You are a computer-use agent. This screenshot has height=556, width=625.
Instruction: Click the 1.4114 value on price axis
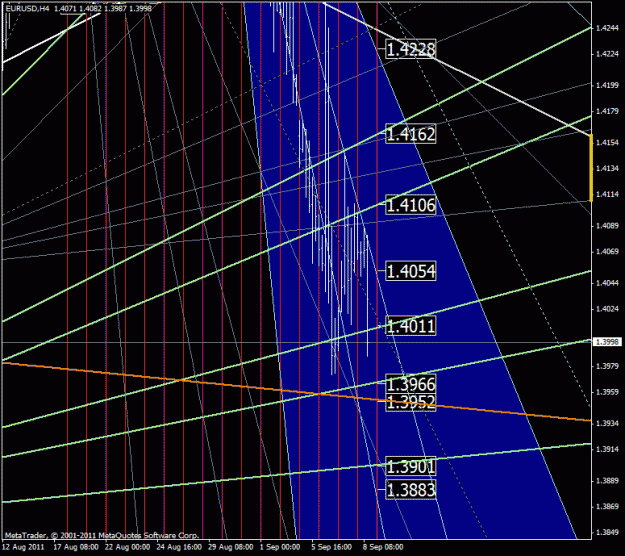coord(607,194)
